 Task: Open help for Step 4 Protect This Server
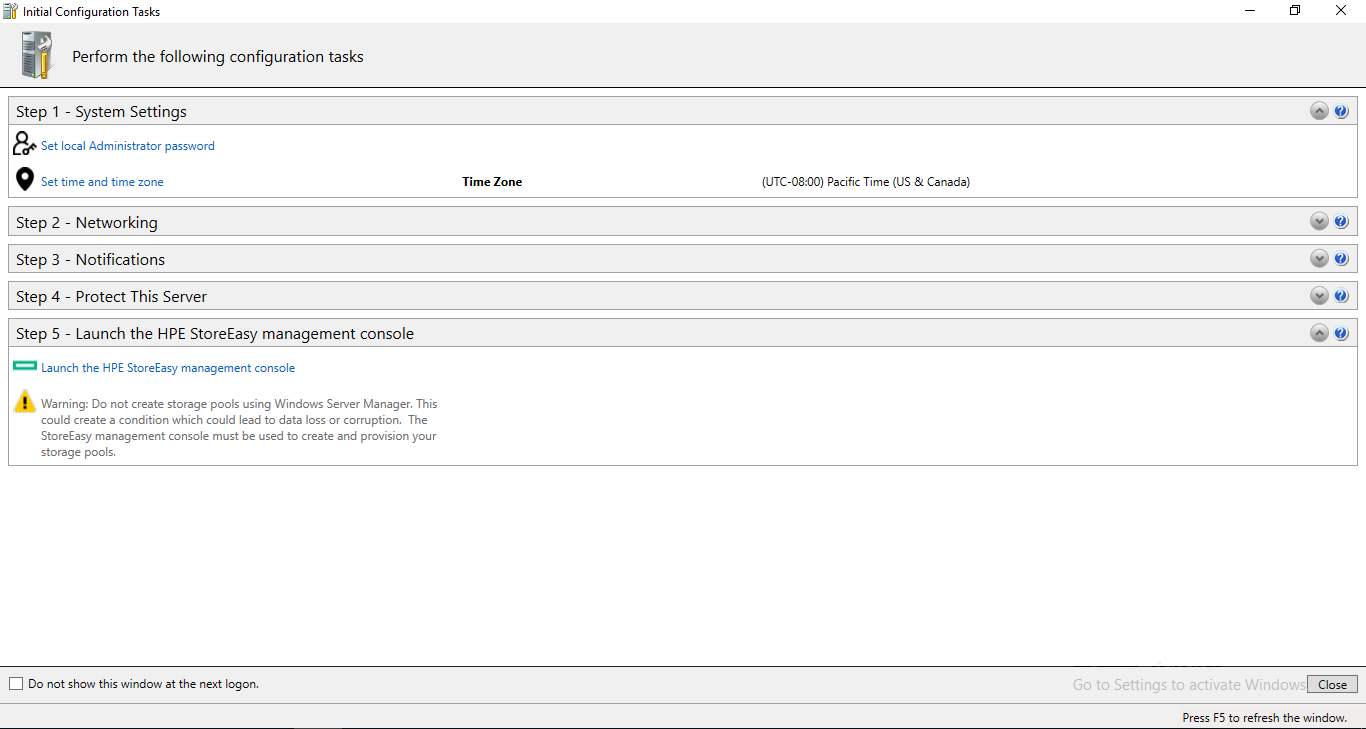pyautogui.click(x=1341, y=295)
